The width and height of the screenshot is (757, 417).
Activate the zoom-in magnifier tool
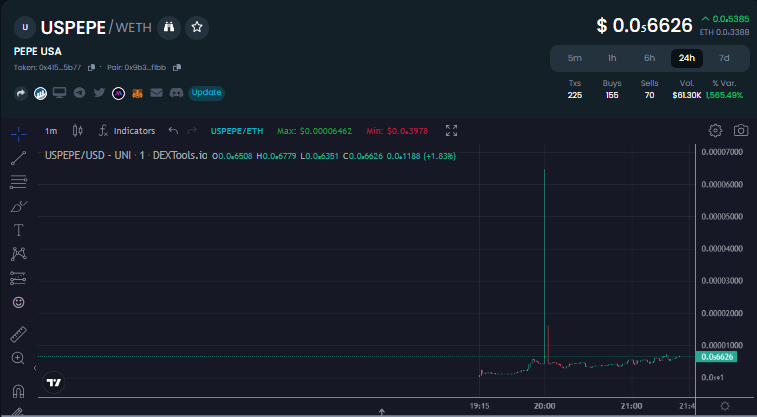tap(18, 358)
